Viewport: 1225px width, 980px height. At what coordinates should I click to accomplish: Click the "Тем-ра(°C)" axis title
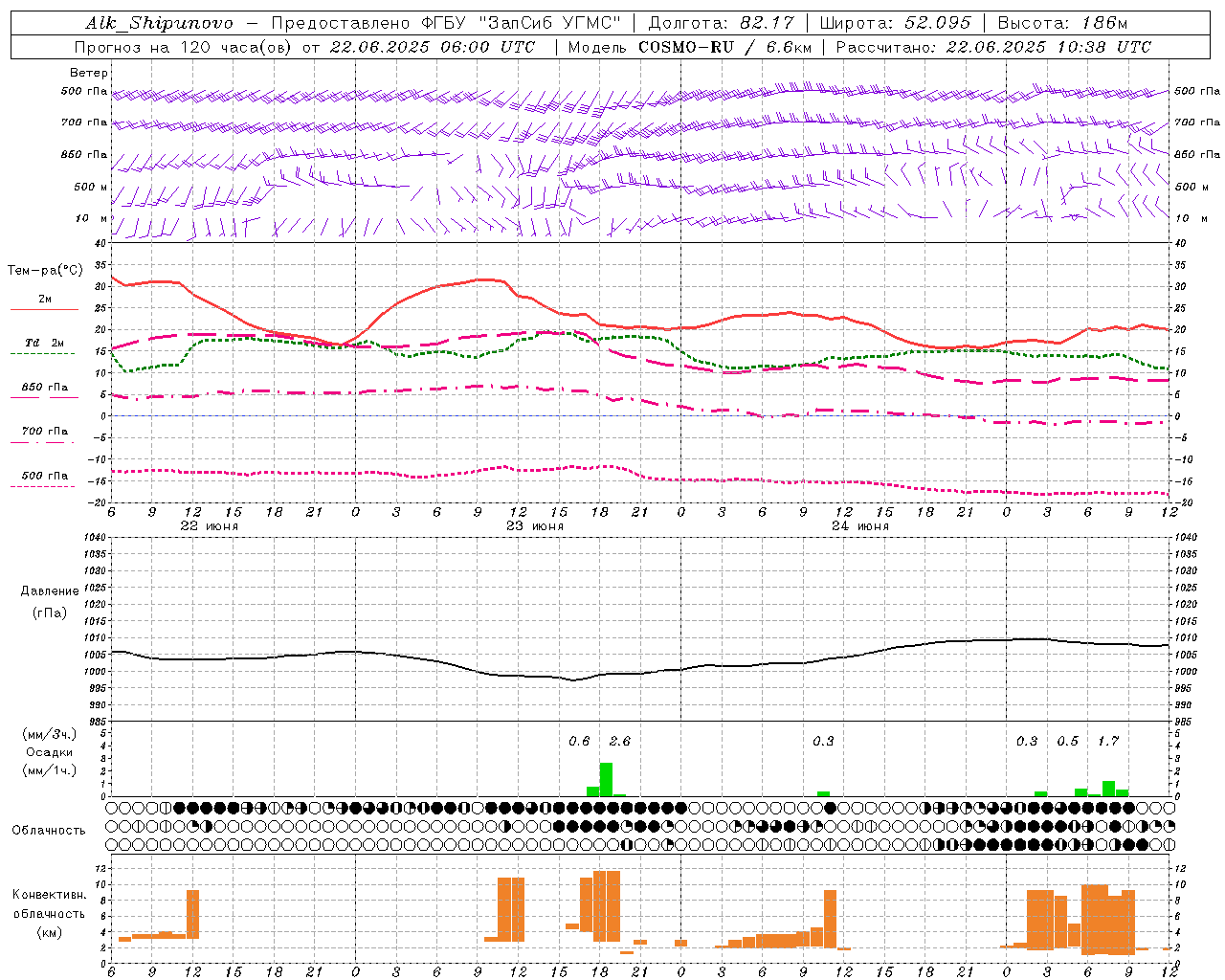point(45,271)
